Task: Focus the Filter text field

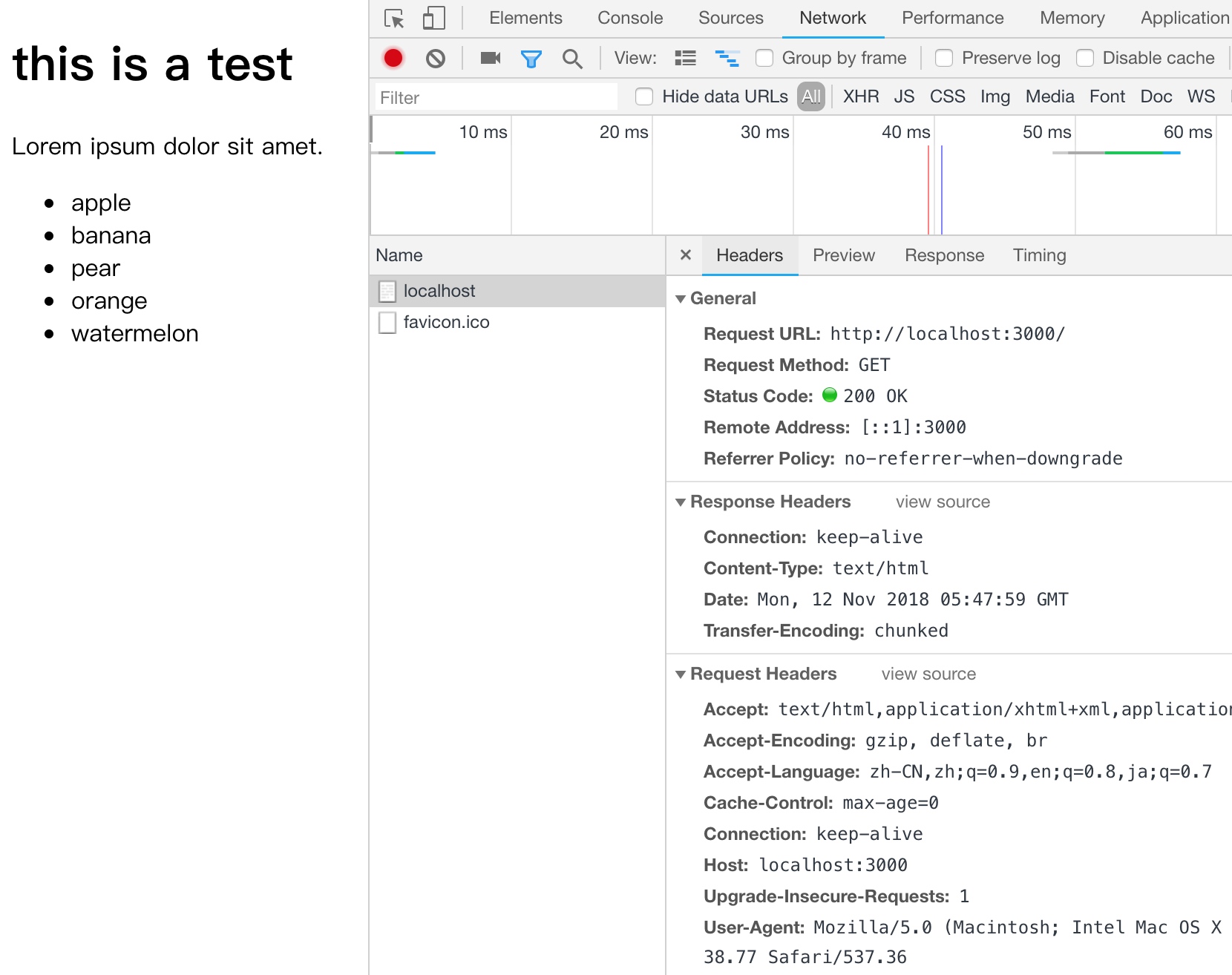Action: tap(496, 97)
